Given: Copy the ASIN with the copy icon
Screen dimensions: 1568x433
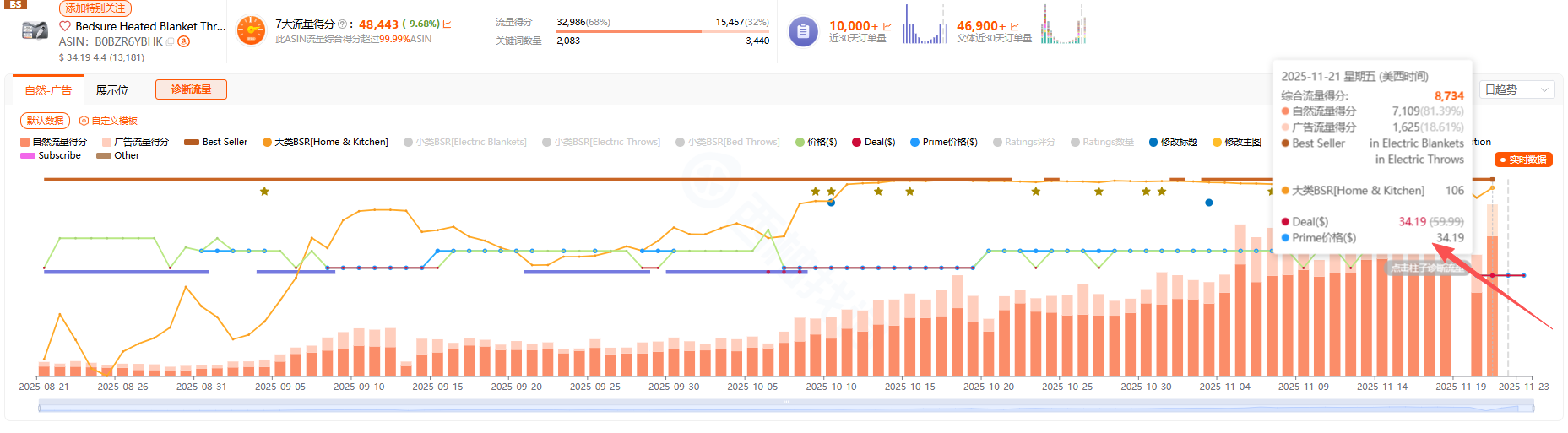Looking at the screenshot, I should 171,41.
